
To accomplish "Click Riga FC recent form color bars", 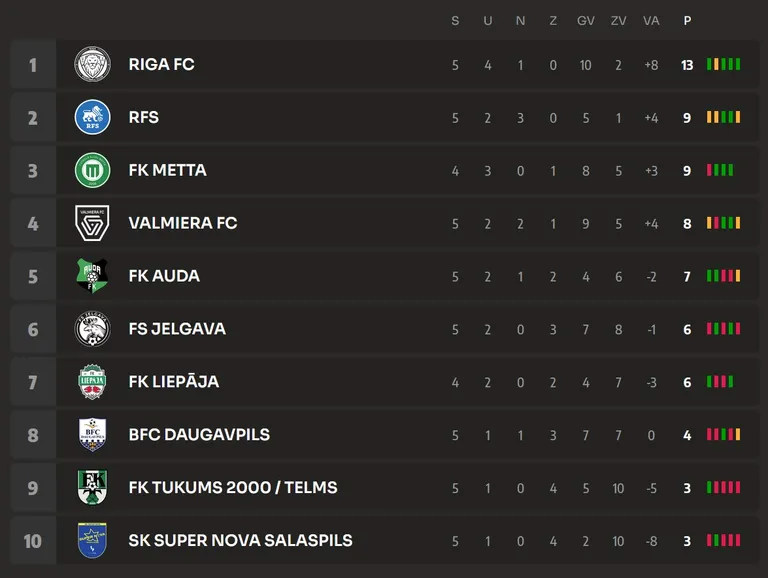I will pyautogui.click(x=723, y=64).
